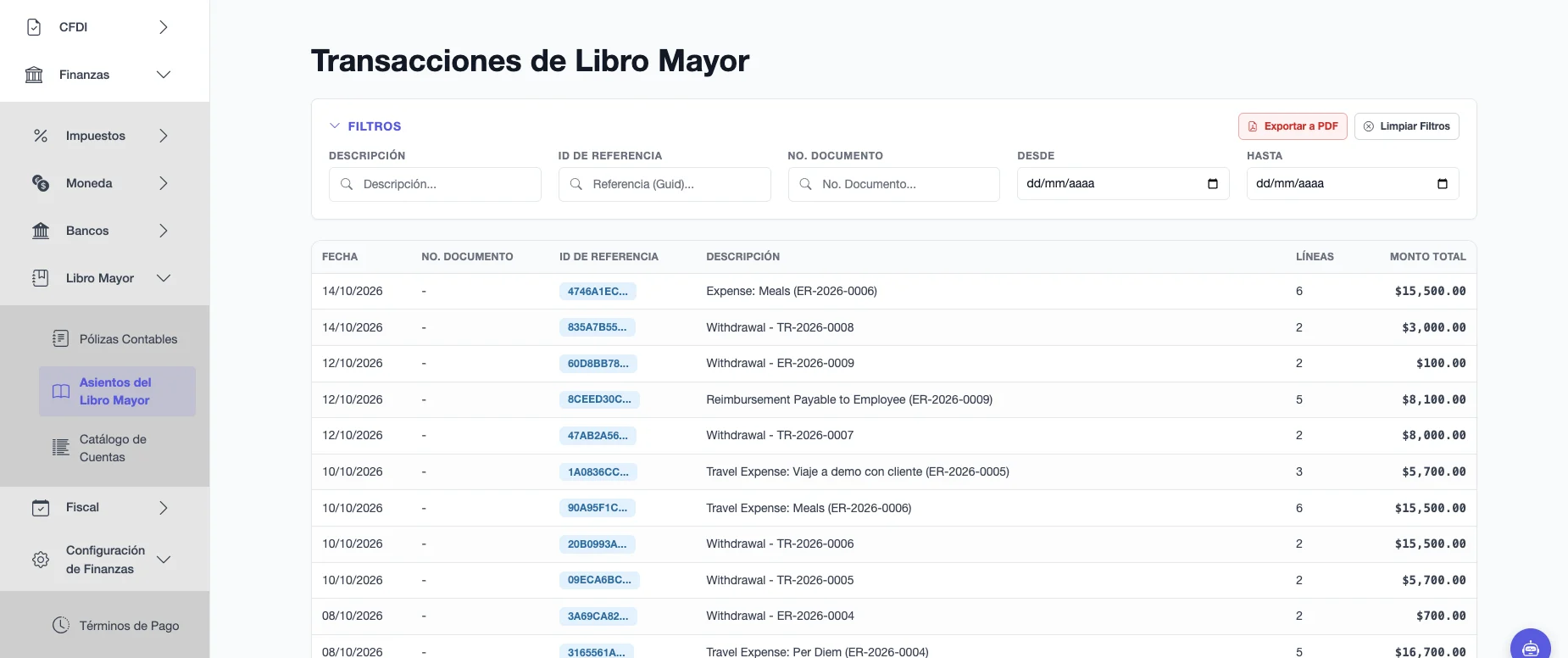Expand the Bancos submenu chevron
This screenshot has width=1568, height=658.
tap(164, 231)
